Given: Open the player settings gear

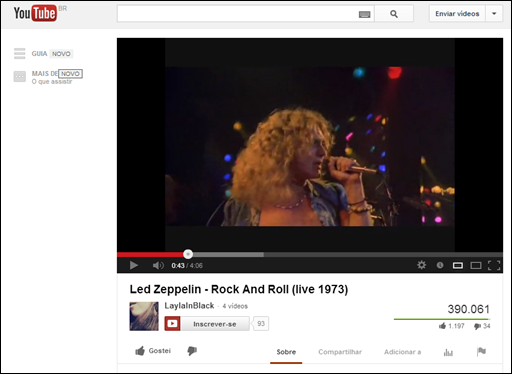Looking at the screenshot, I should (x=421, y=265).
